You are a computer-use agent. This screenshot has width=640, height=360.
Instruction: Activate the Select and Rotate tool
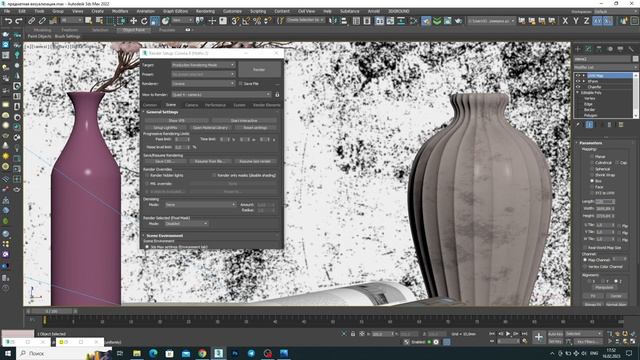144,21
